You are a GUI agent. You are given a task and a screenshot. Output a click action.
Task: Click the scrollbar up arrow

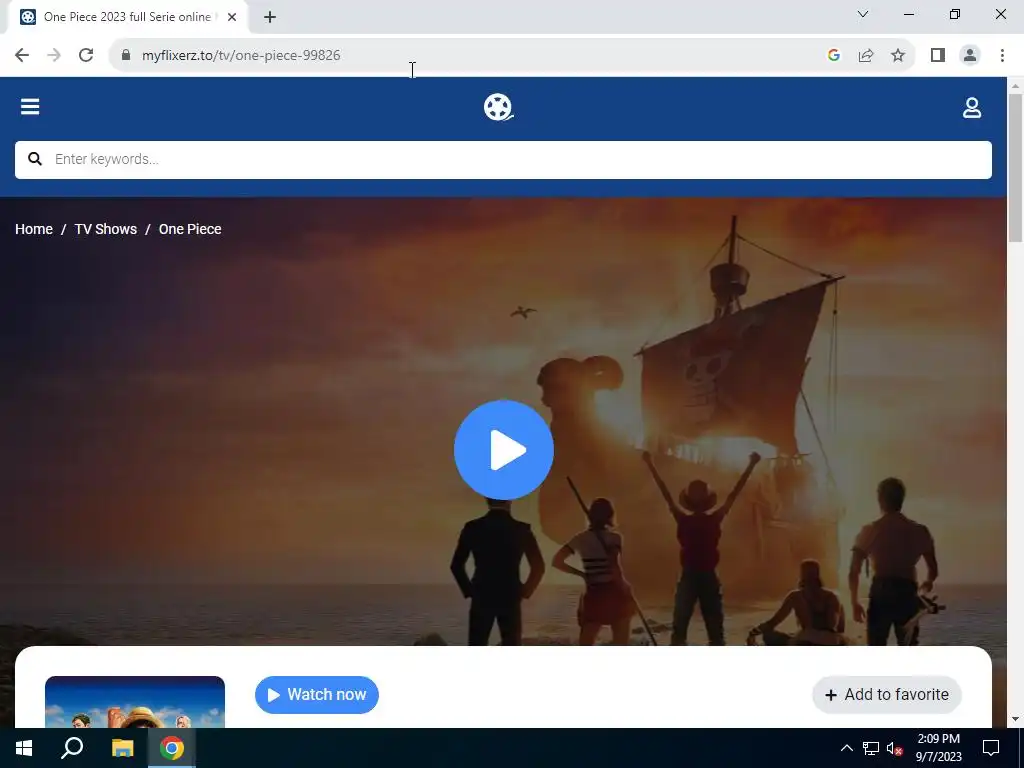coord(1015,86)
